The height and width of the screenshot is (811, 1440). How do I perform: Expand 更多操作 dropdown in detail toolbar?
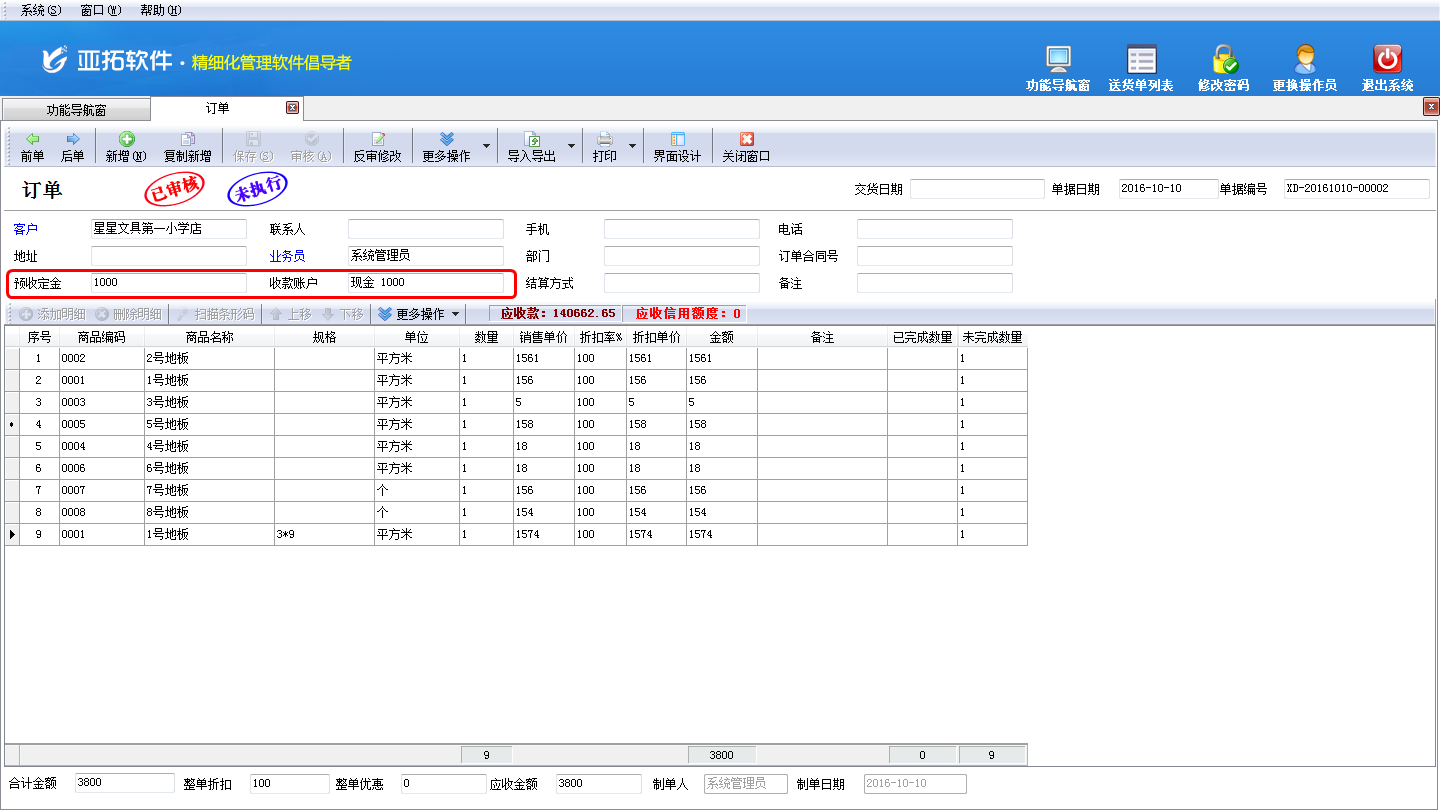(456, 314)
